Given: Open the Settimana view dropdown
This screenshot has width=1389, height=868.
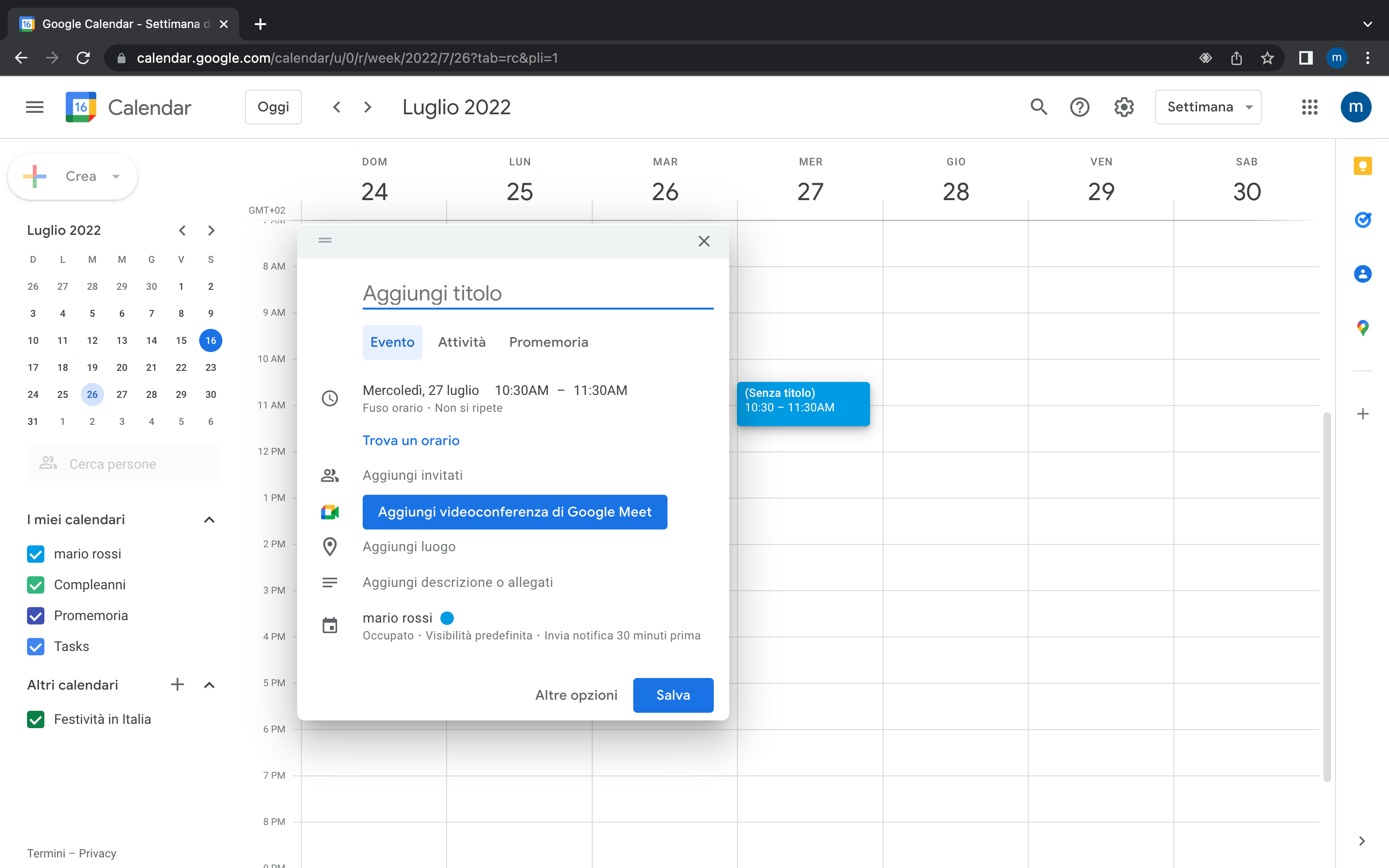Looking at the screenshot, I should (1208, 107).
